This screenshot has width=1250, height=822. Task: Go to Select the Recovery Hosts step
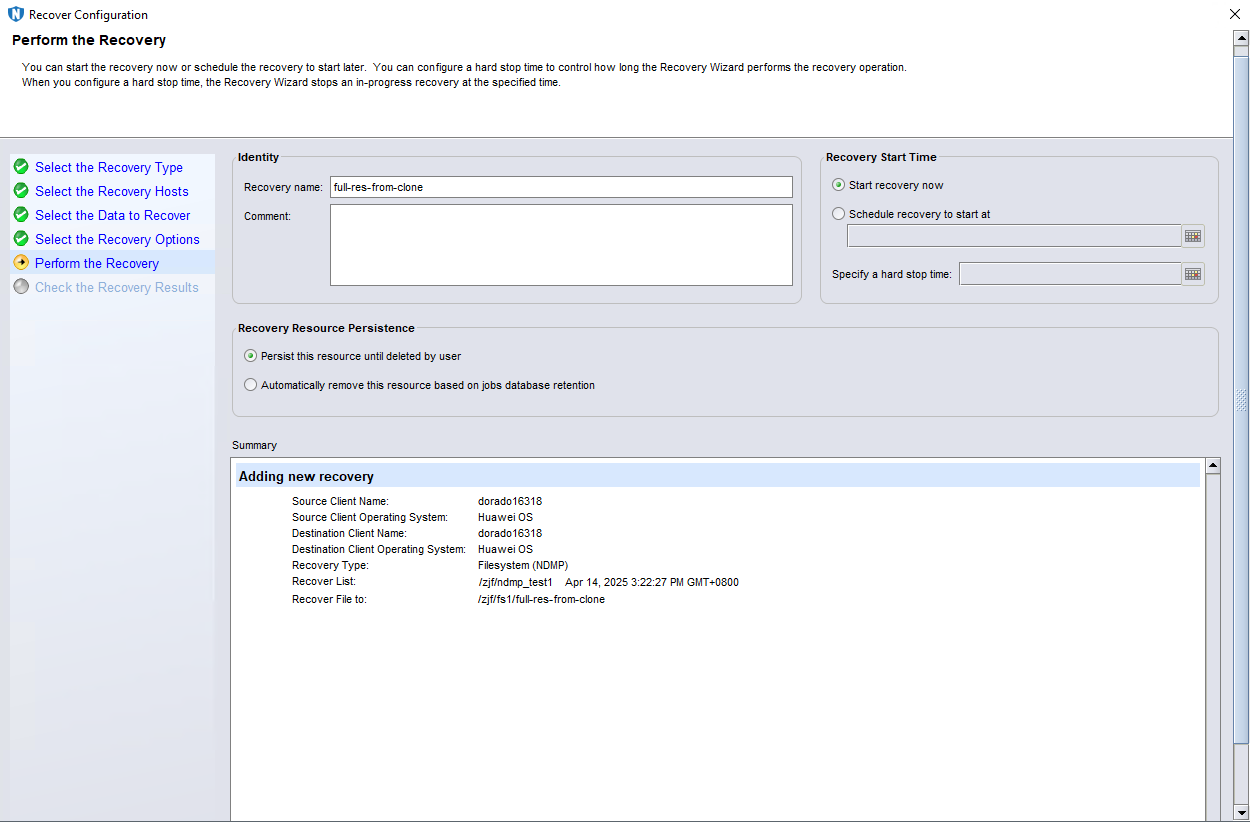click(x=112, y=191)
